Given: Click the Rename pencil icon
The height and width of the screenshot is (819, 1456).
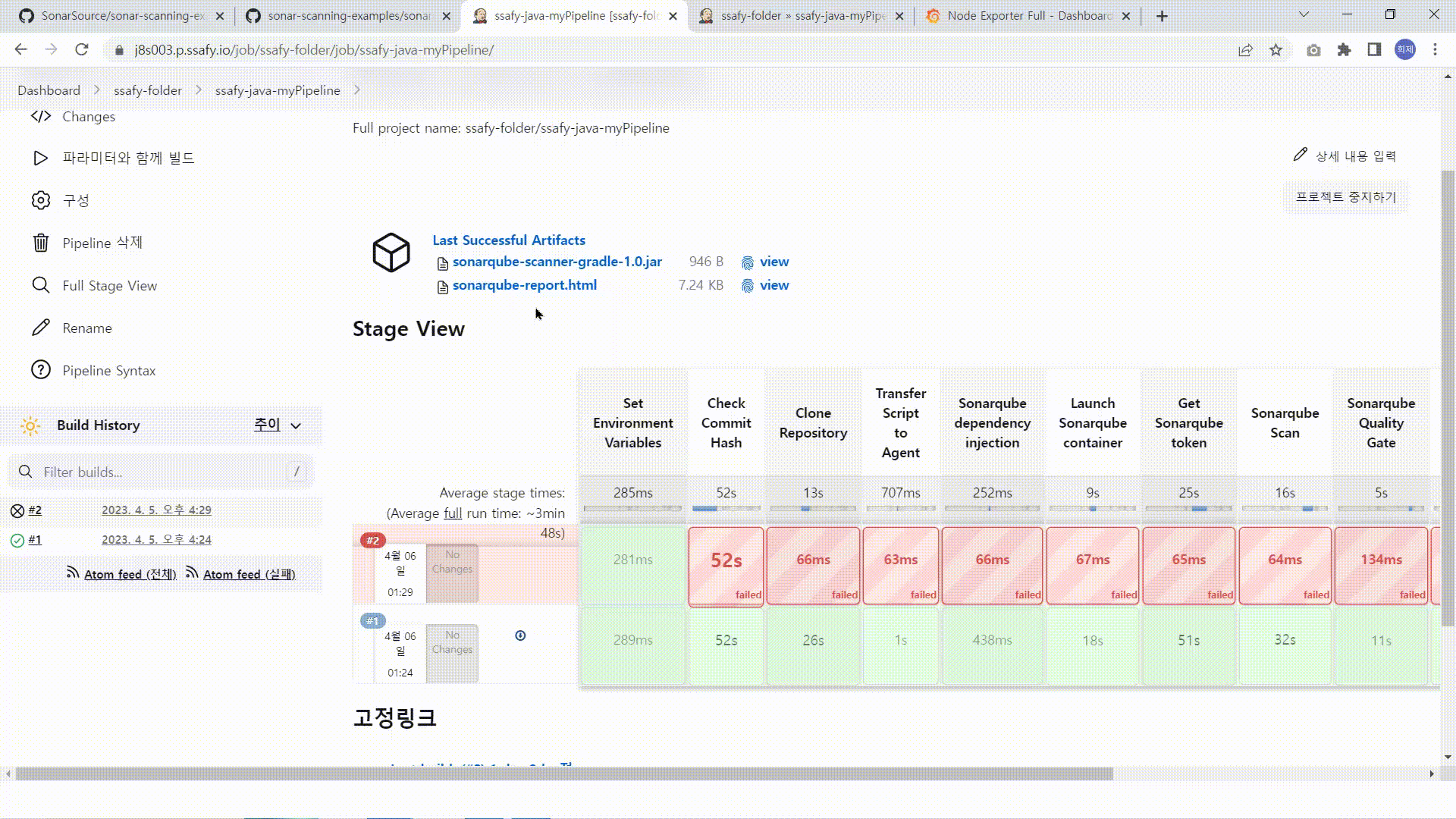Looking at the screenshot, I should click(41, 328).
